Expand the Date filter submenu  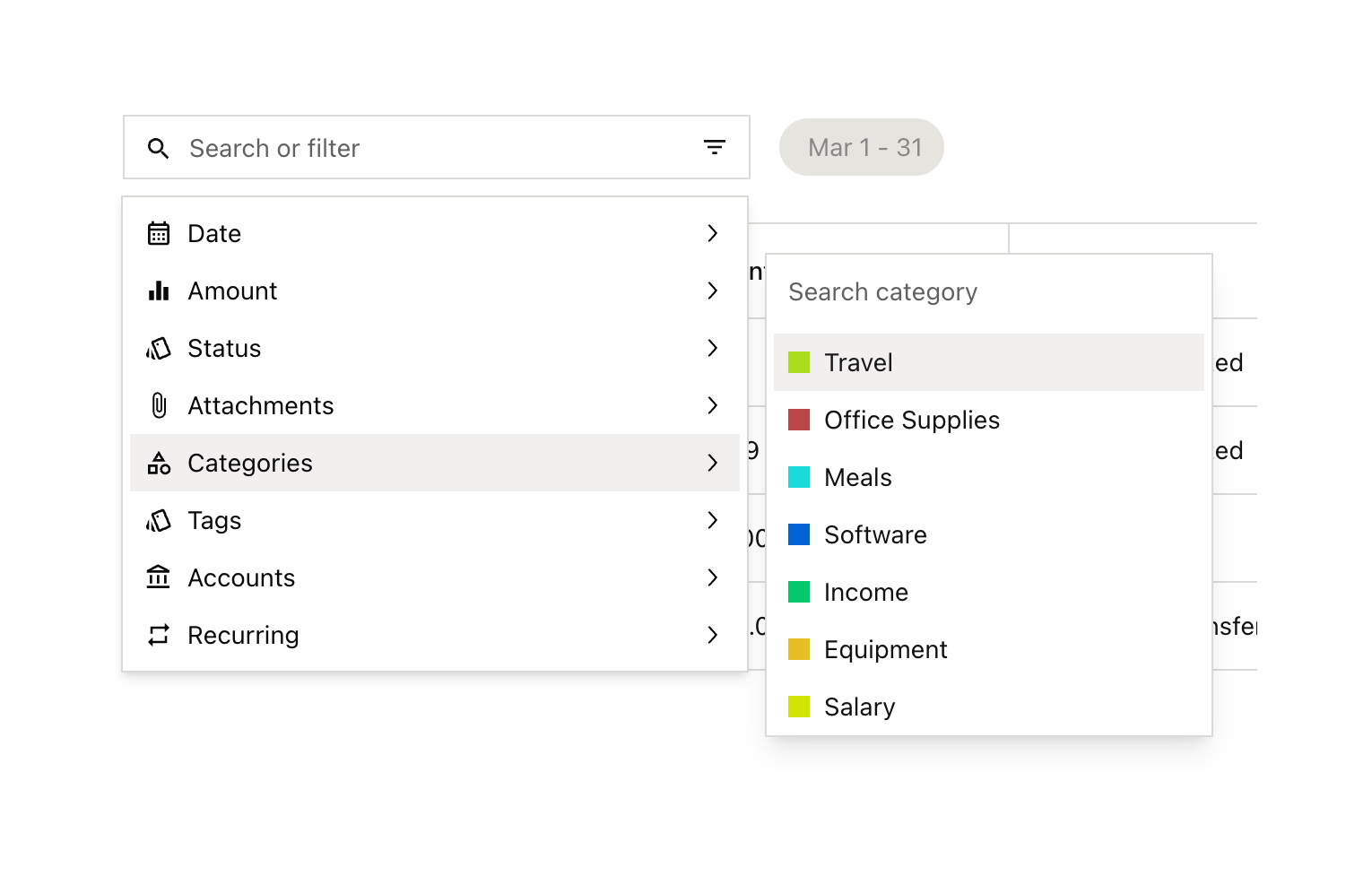[713, 232]
